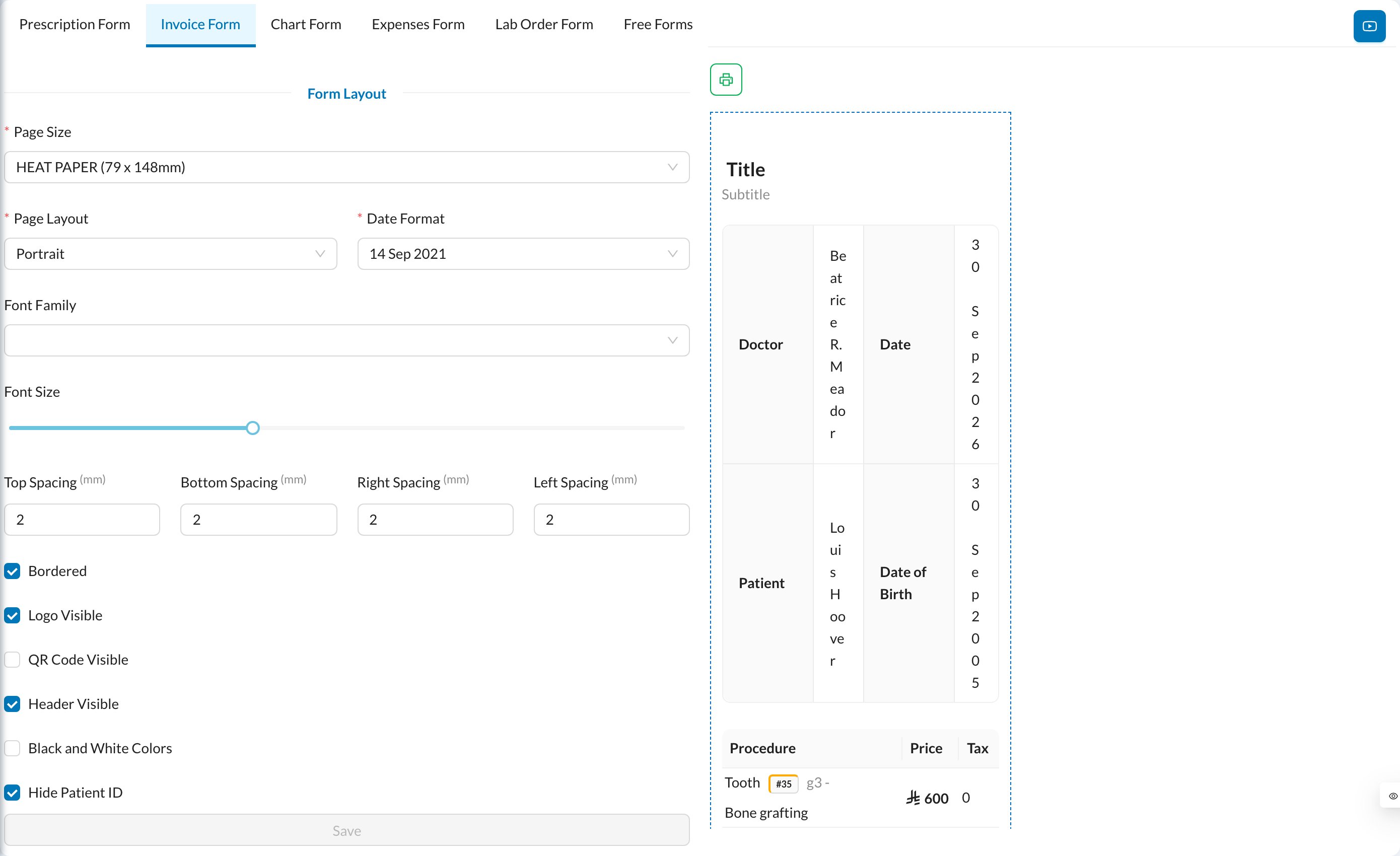Open the Font Family dropdown
This screenshot has height=856, width=1400.
click(x=346, y=340)
